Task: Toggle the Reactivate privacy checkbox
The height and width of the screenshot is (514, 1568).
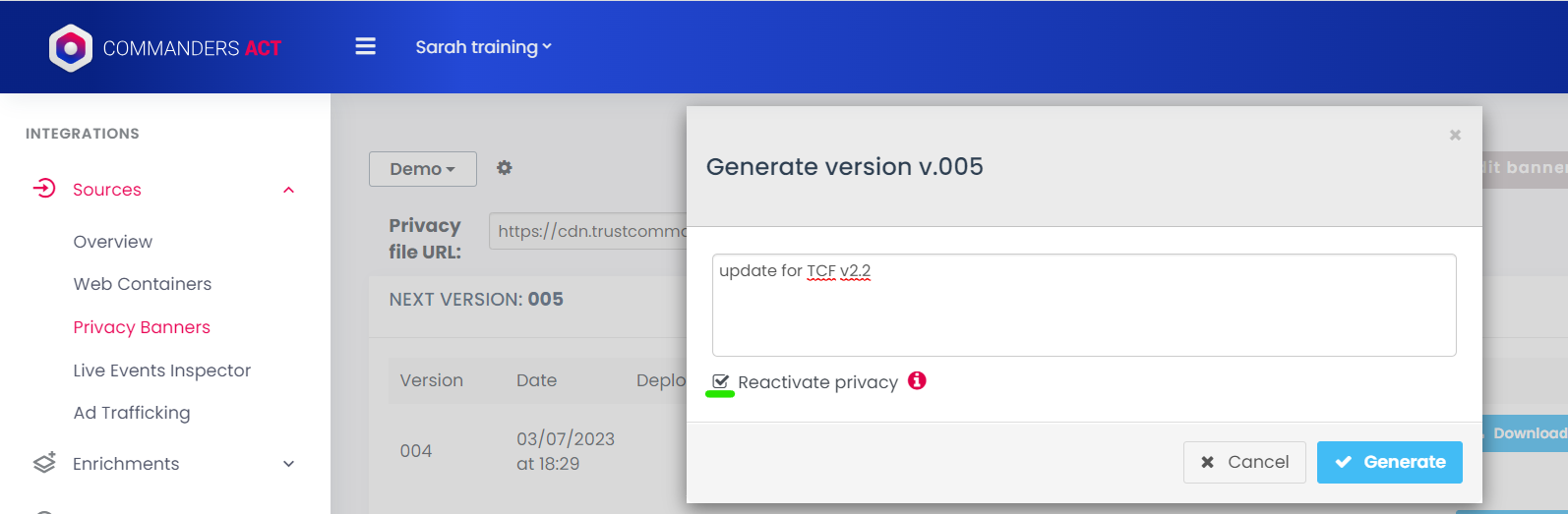Action: tap(721, 381)
